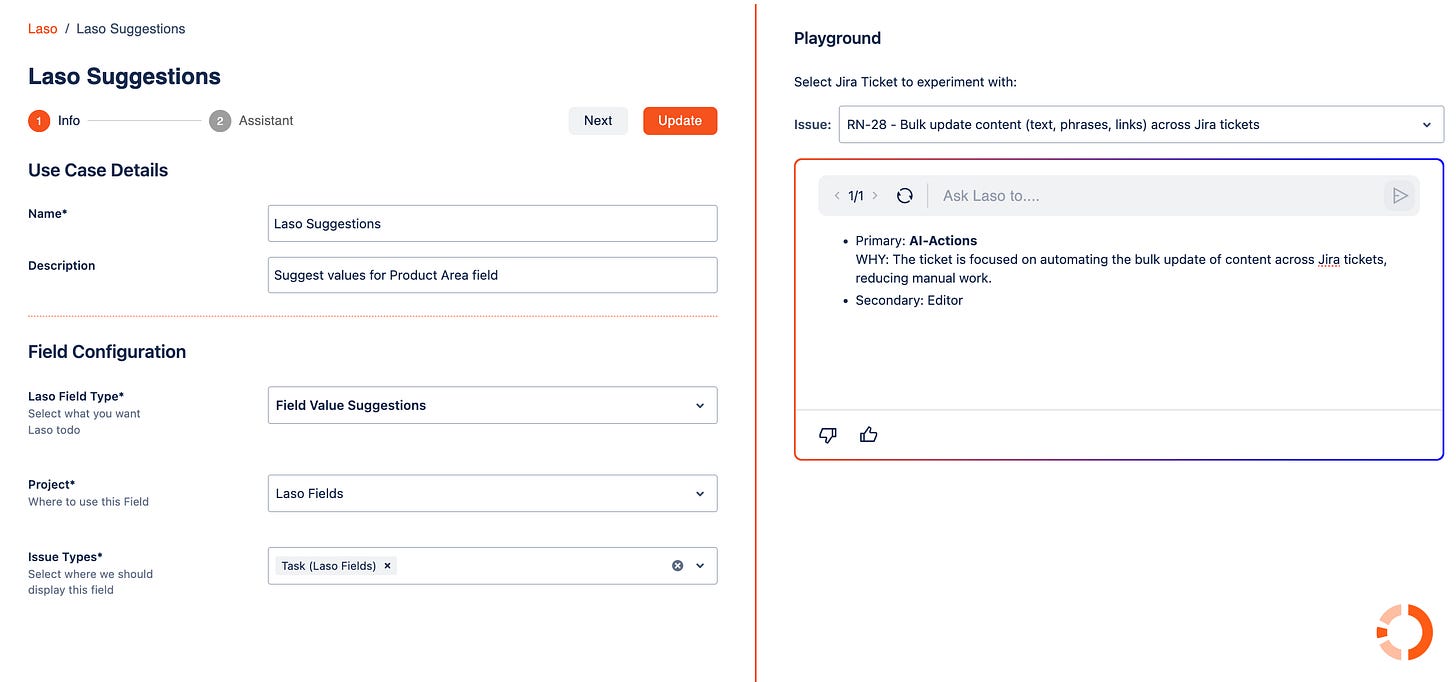
Task: Give the response a thumbs up
Action: [x=868, y=434]
